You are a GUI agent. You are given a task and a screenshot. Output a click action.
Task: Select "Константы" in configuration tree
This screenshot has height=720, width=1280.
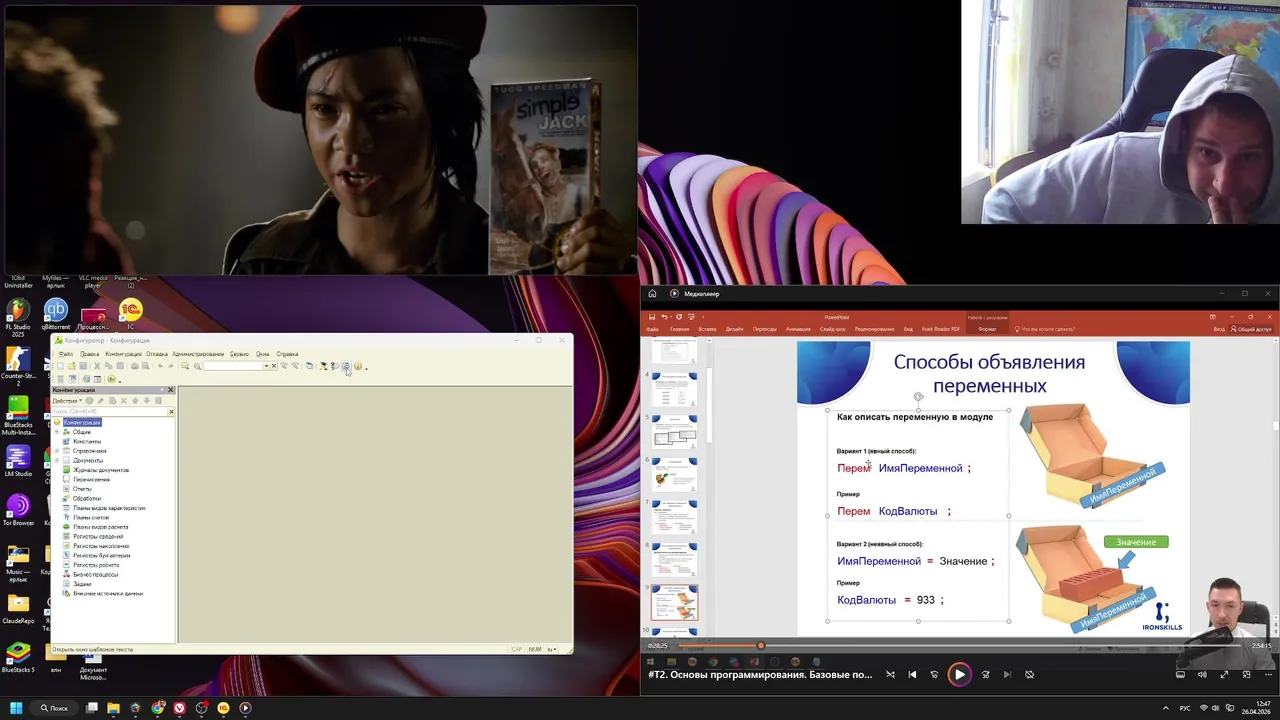[87, 441]
